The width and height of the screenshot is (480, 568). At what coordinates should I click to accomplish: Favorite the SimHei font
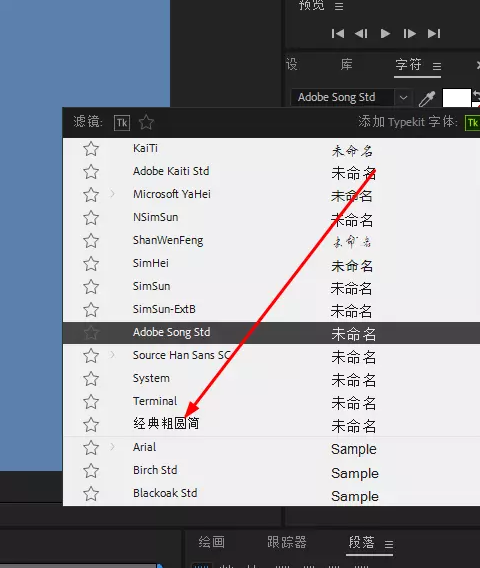tap(91, 264)
